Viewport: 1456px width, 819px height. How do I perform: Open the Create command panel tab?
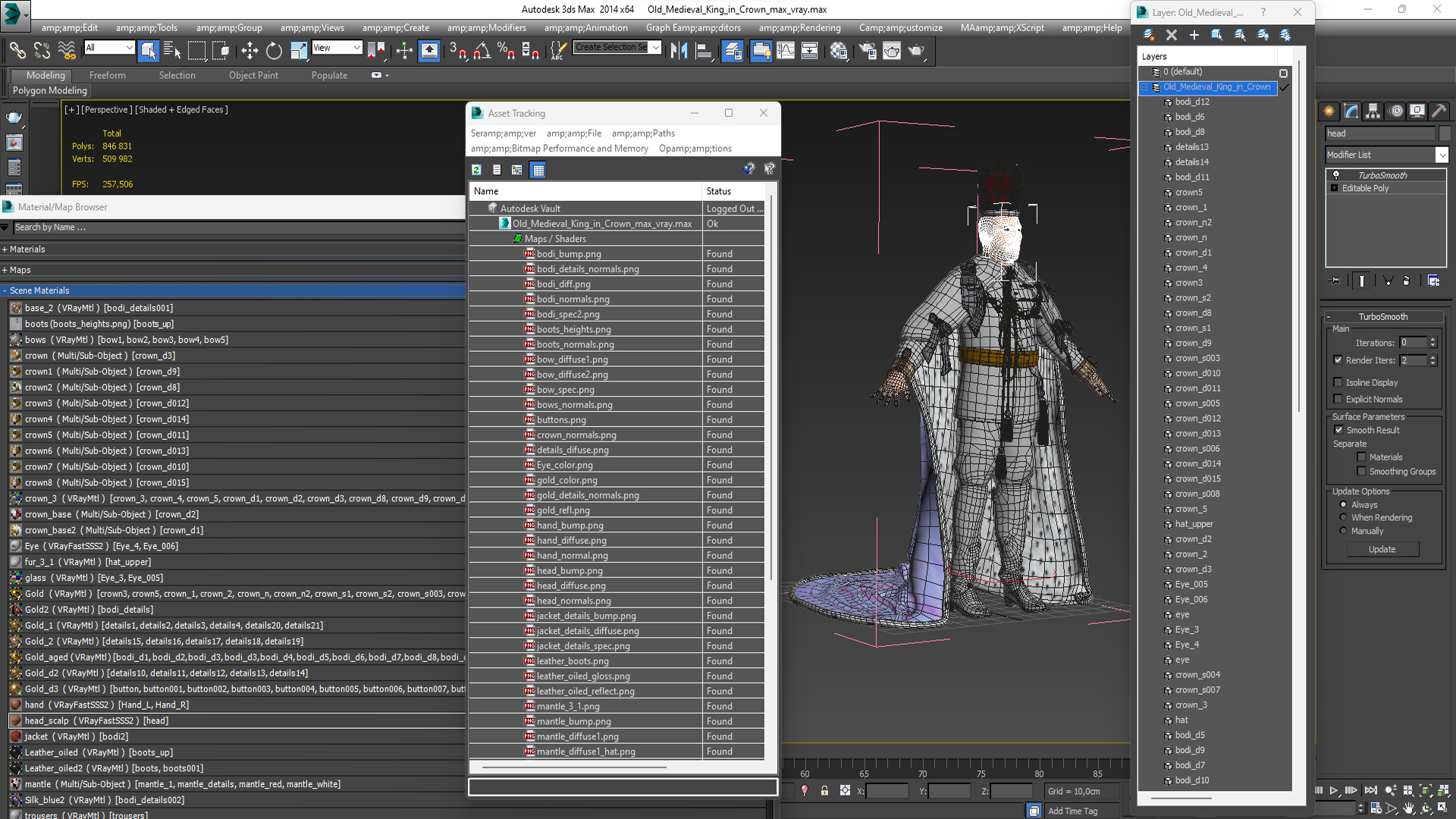click(1329, 111)
